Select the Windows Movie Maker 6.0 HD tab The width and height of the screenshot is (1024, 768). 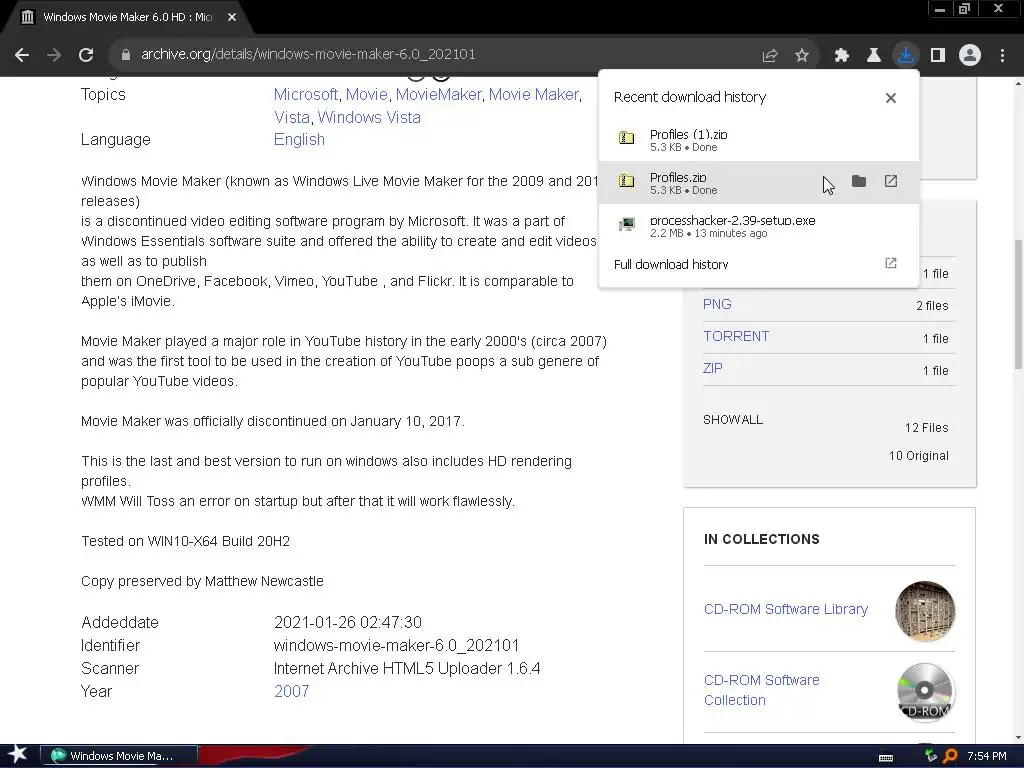127,18
